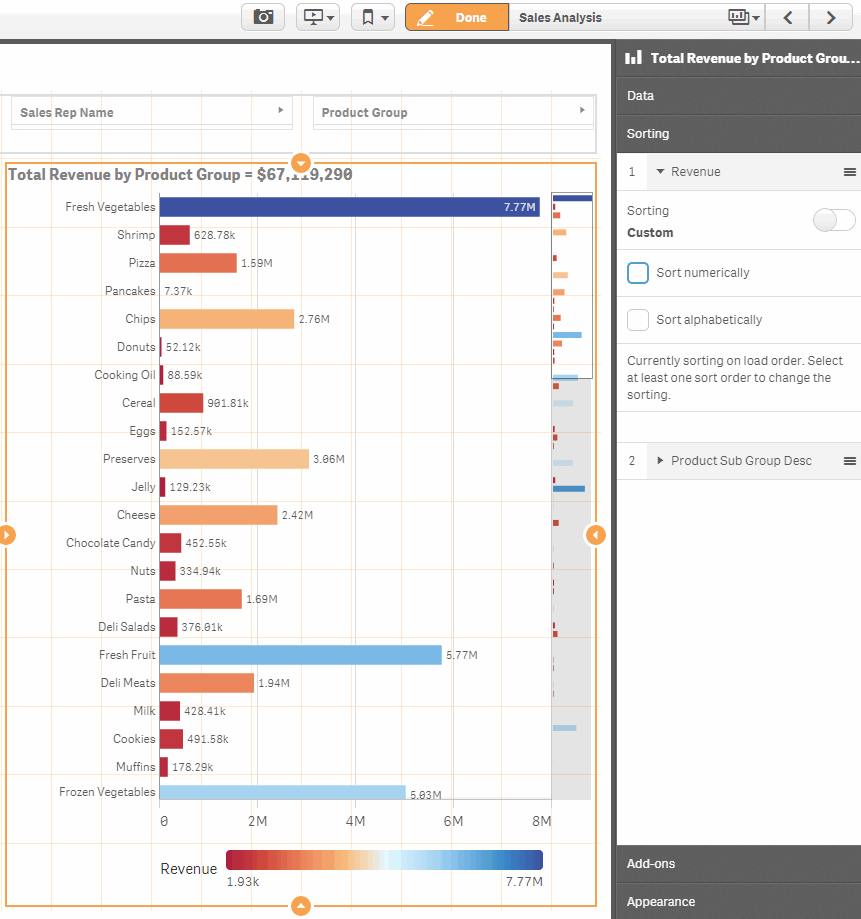Image resolution: width=861 pixels, height=919 pixels.
Task: Click the bar chart icon in the properties panel header
Action: click(633, 57)
